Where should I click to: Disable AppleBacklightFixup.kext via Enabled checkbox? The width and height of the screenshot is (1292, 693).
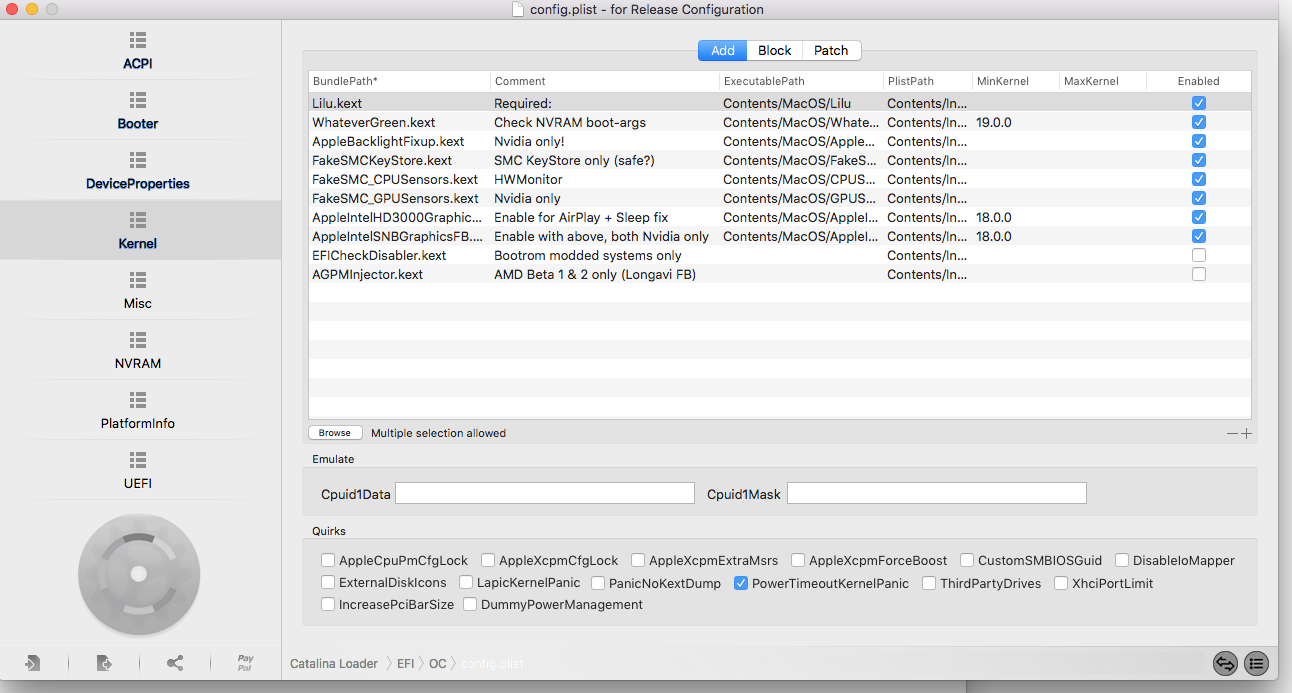[x=1199, y=141]
